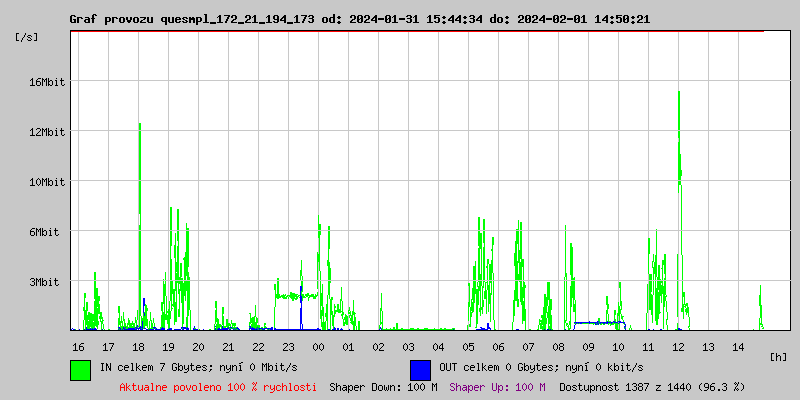Click the purple 'Shaper Up: 100 M' label
The height and width of the screenshot is (400, 800).
(497, 387)
